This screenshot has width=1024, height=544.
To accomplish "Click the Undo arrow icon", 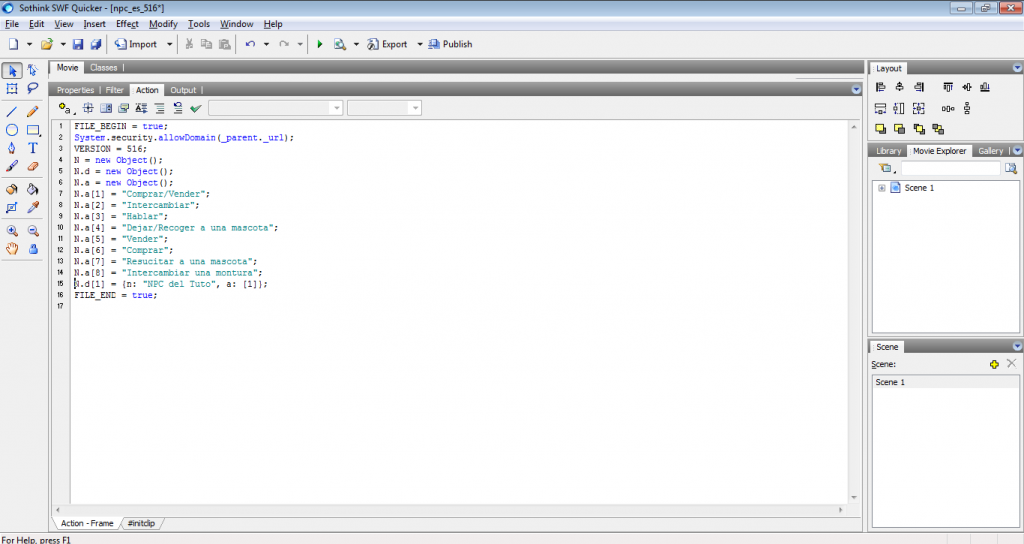I will click(x=250, y=44).
